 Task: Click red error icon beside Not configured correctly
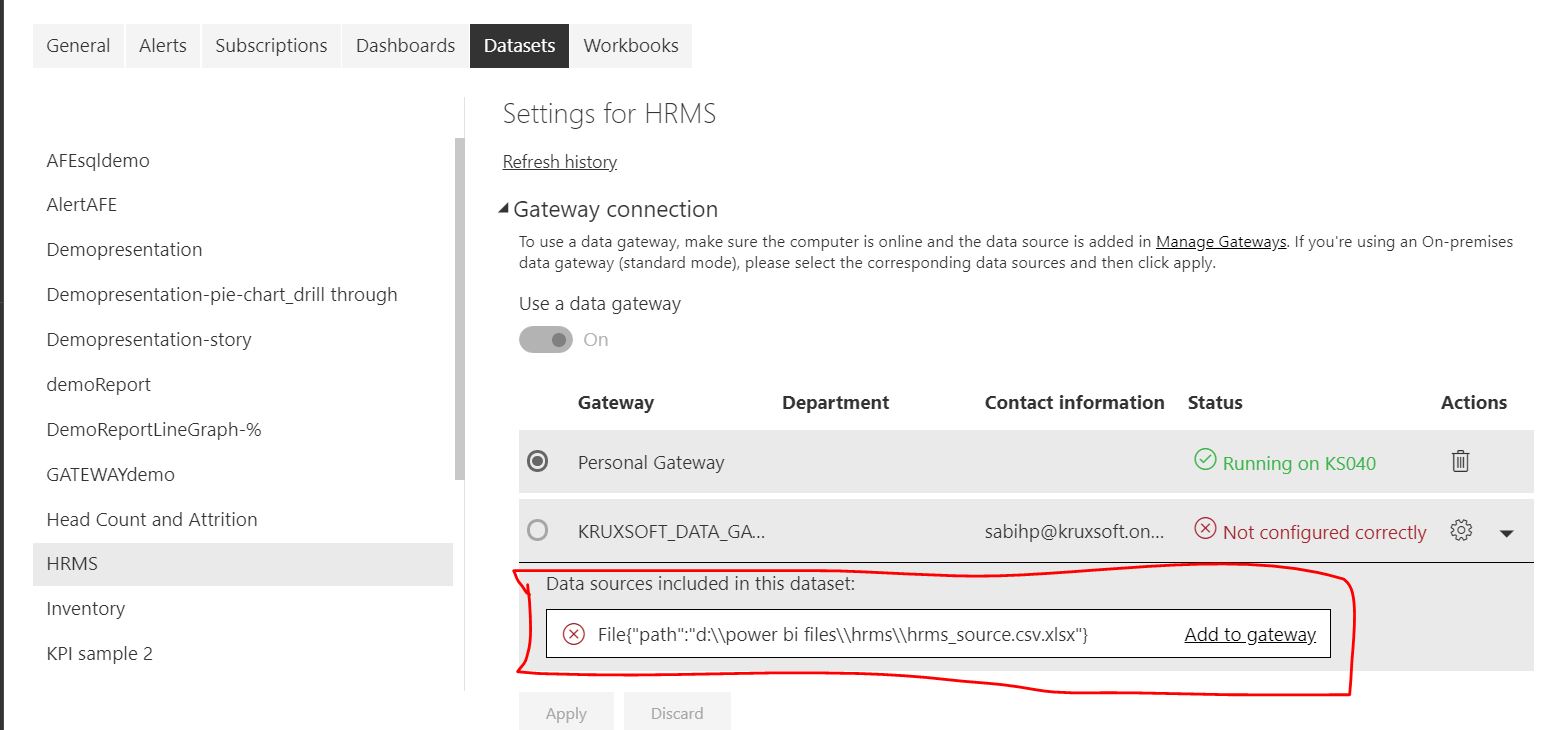click(x=1205, y=529)
